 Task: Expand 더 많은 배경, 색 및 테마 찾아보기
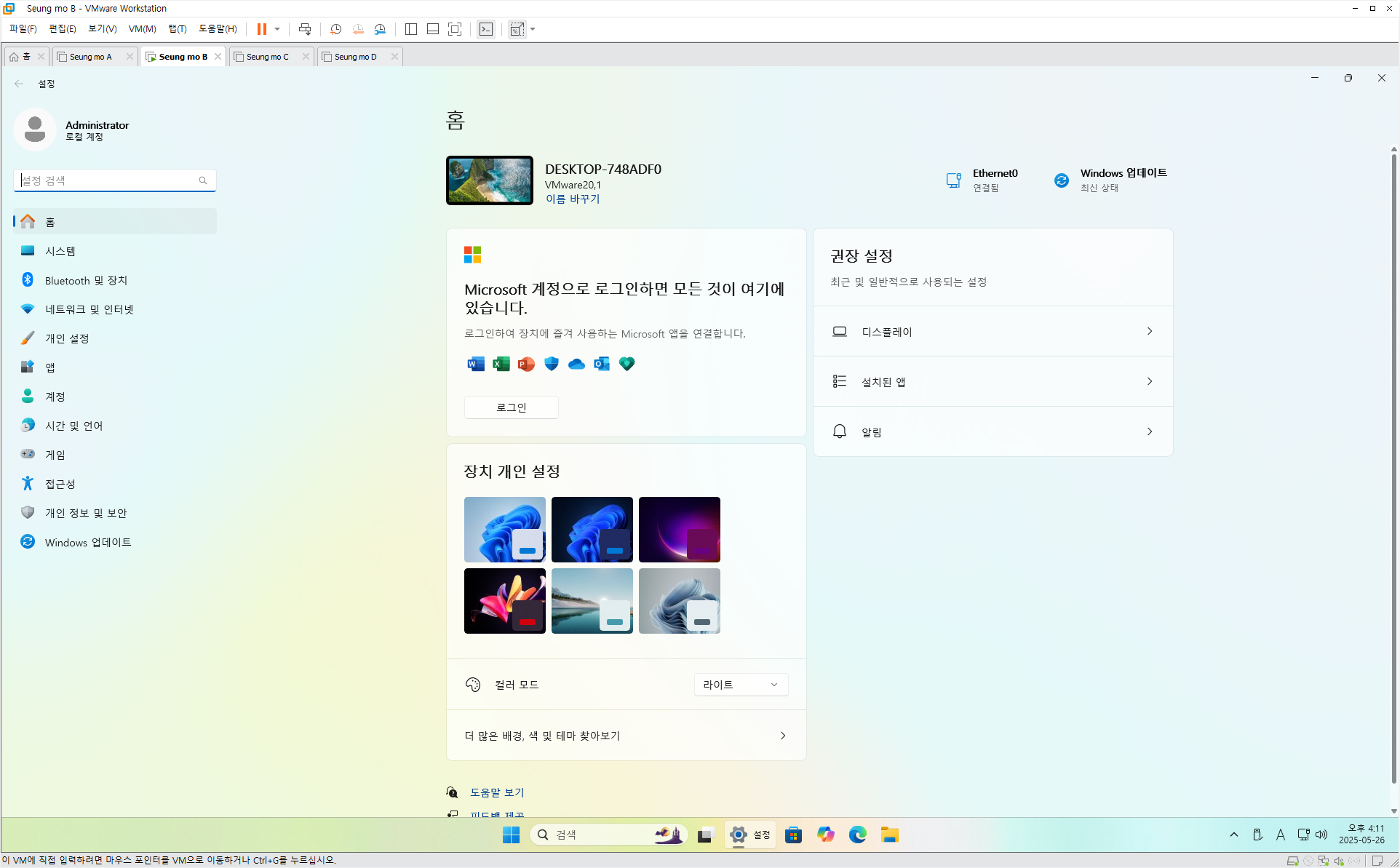(626, 736)
